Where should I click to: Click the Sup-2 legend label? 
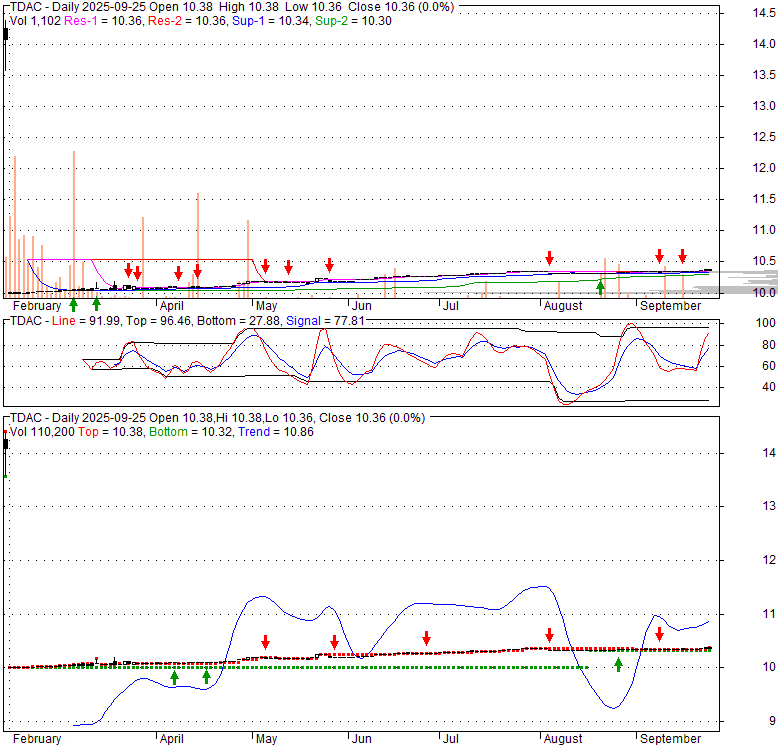click(331, 21)
